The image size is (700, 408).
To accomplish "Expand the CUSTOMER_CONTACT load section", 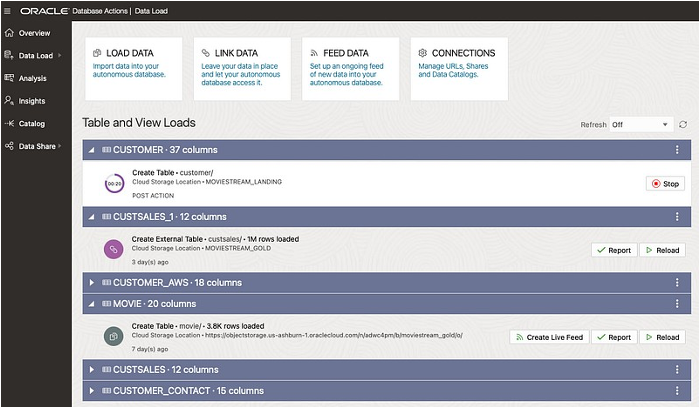I will [x=92, y=391].
